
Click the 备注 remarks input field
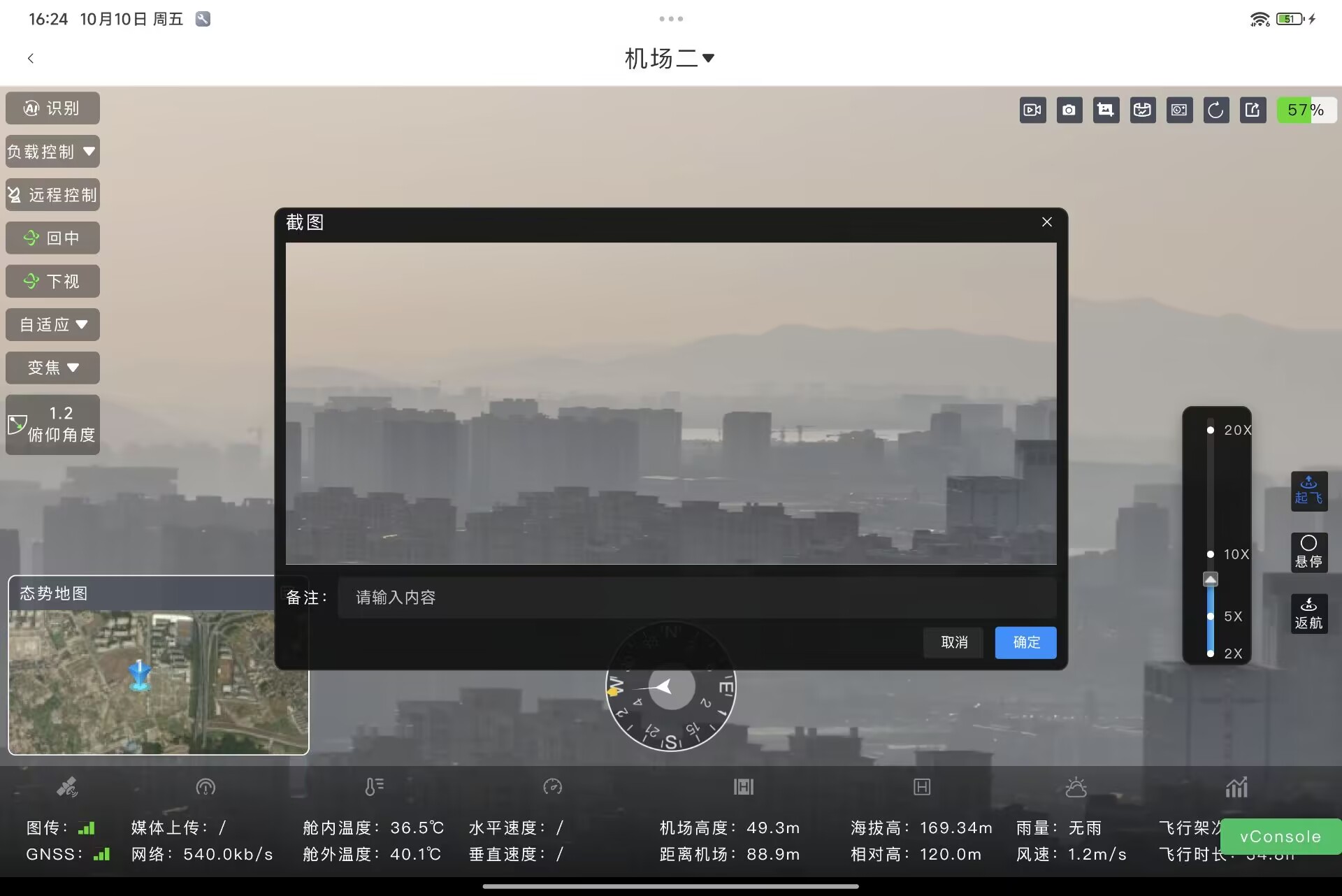[696, 597]
